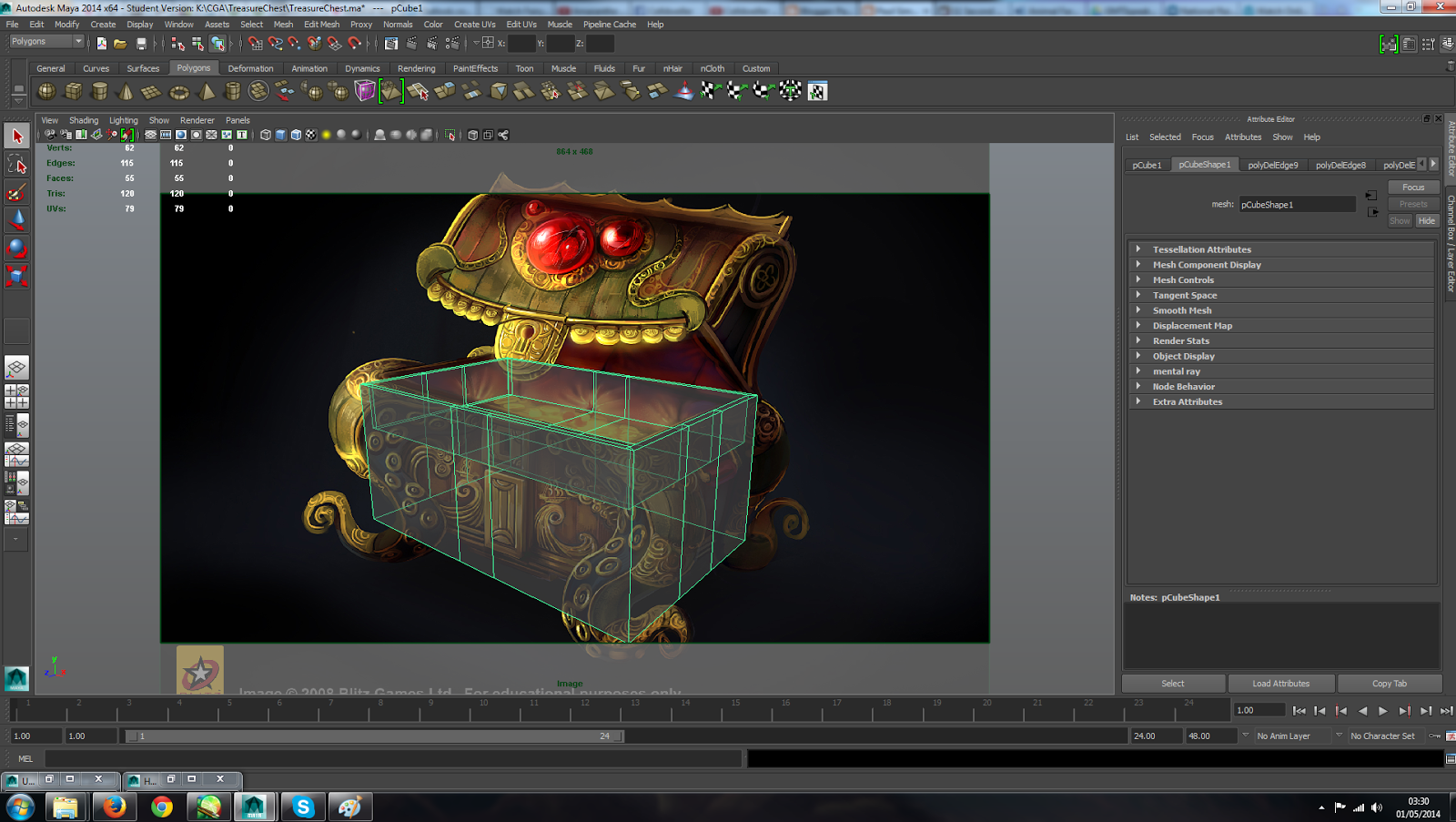
Task: Create a polygon pipe from the shelf
Action: (232, 91)
